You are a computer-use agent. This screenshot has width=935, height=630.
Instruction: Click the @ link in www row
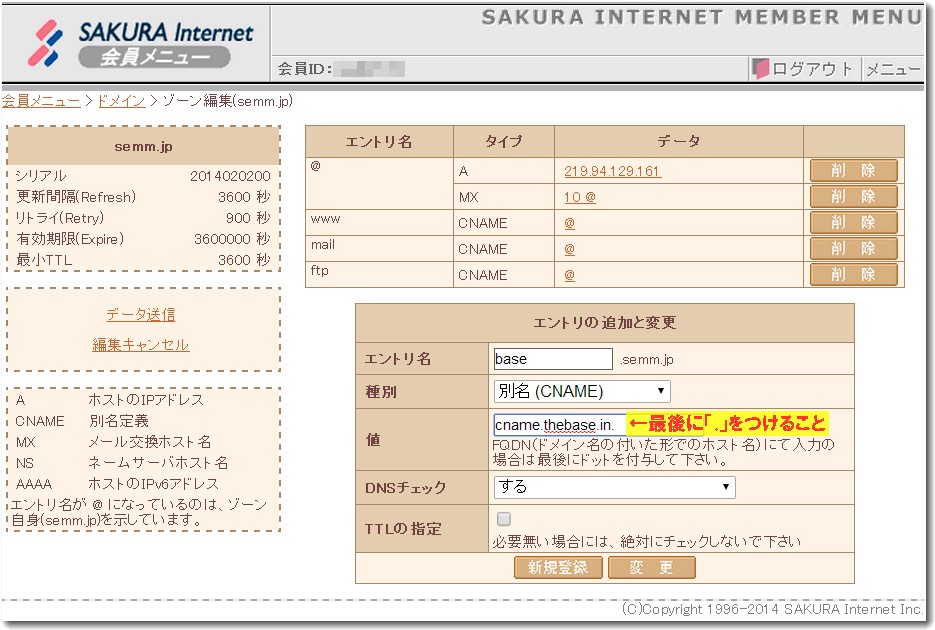pos(569,223)
